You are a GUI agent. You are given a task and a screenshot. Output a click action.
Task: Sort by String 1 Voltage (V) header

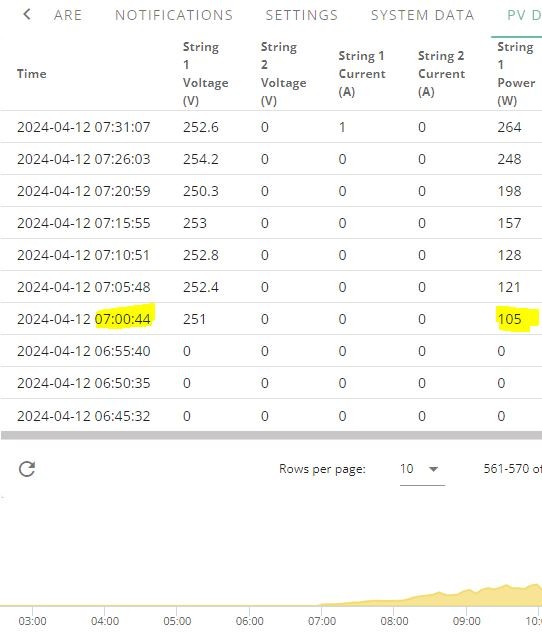[205, 74]
